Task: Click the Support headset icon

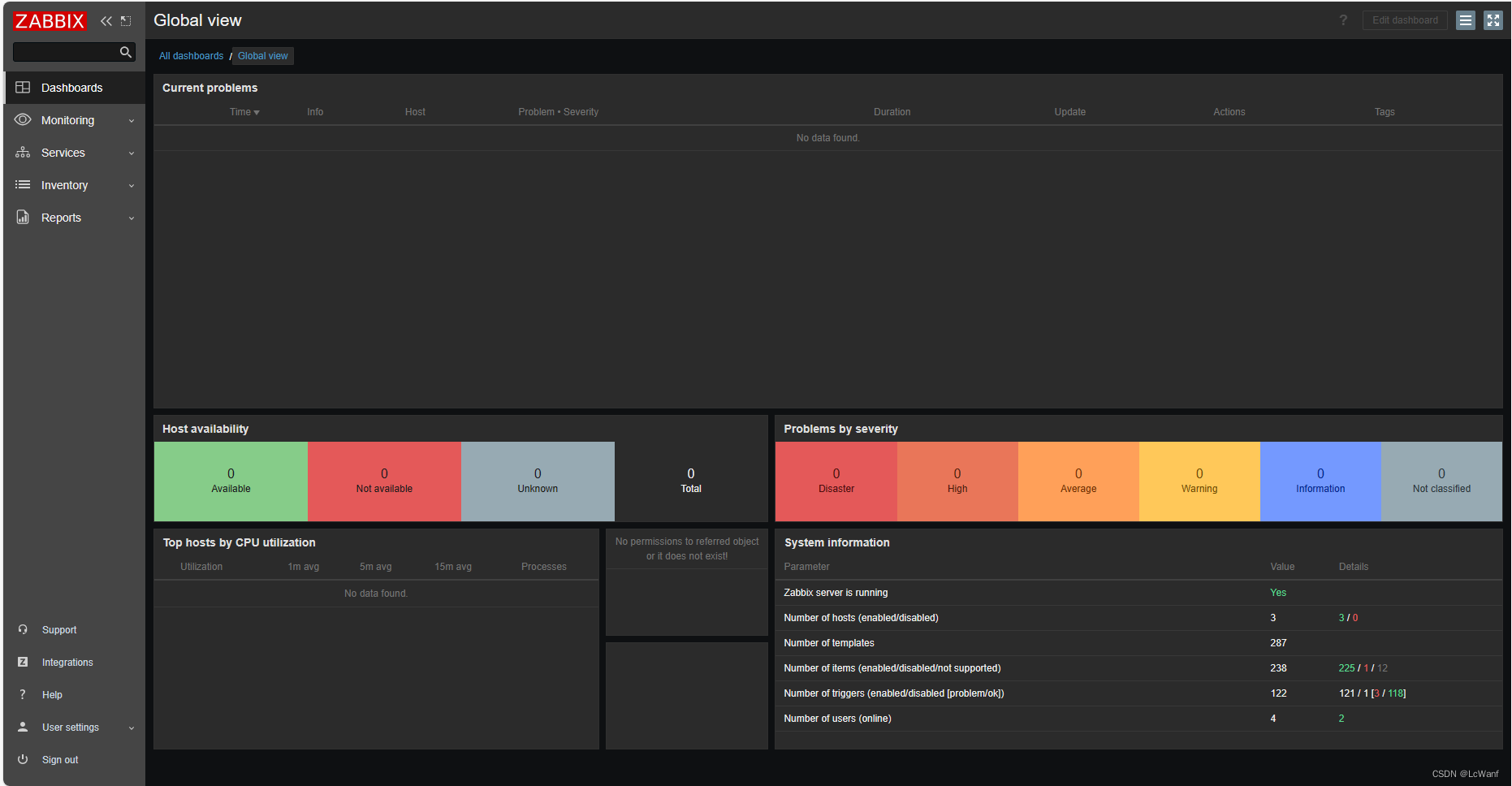Action: [23, 629]
